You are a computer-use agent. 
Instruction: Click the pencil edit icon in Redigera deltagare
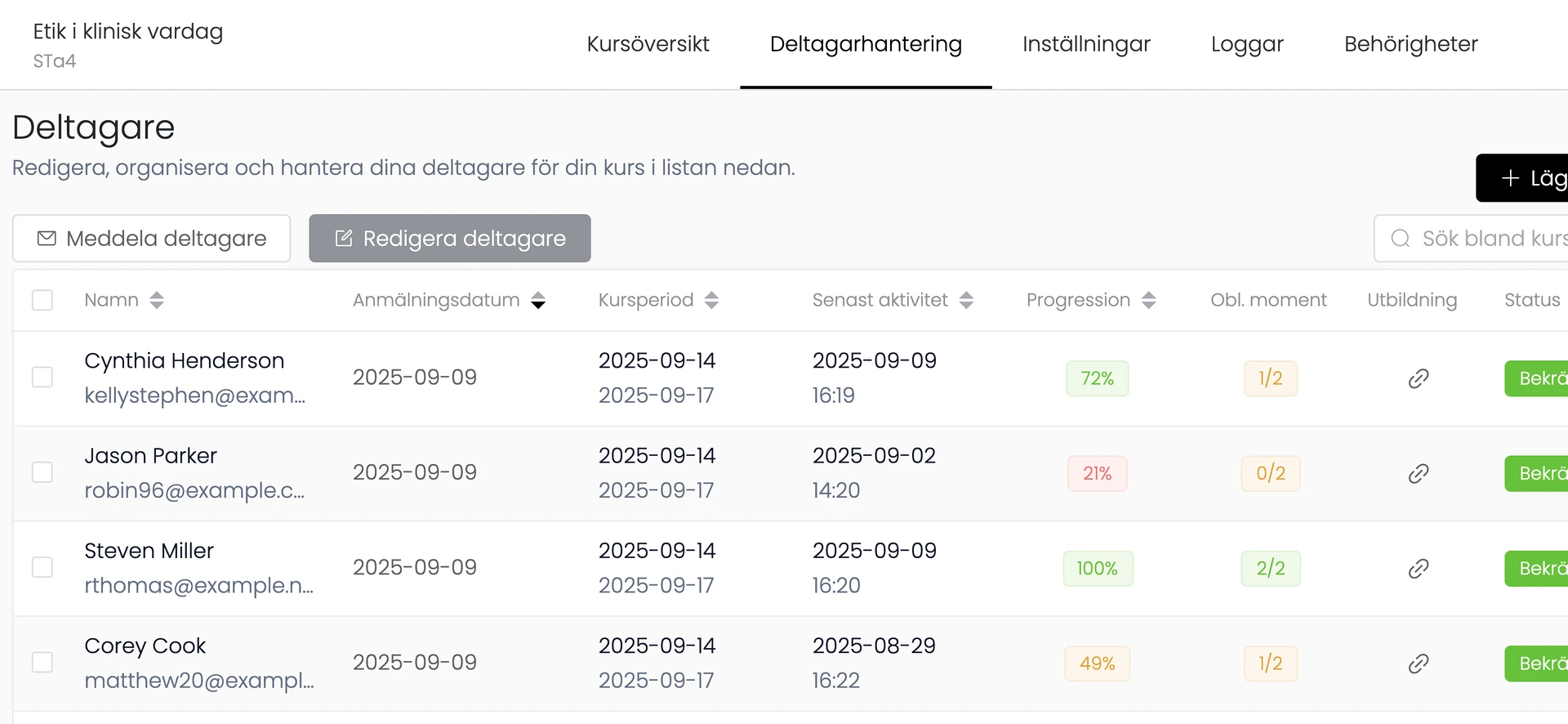(344, 239)
